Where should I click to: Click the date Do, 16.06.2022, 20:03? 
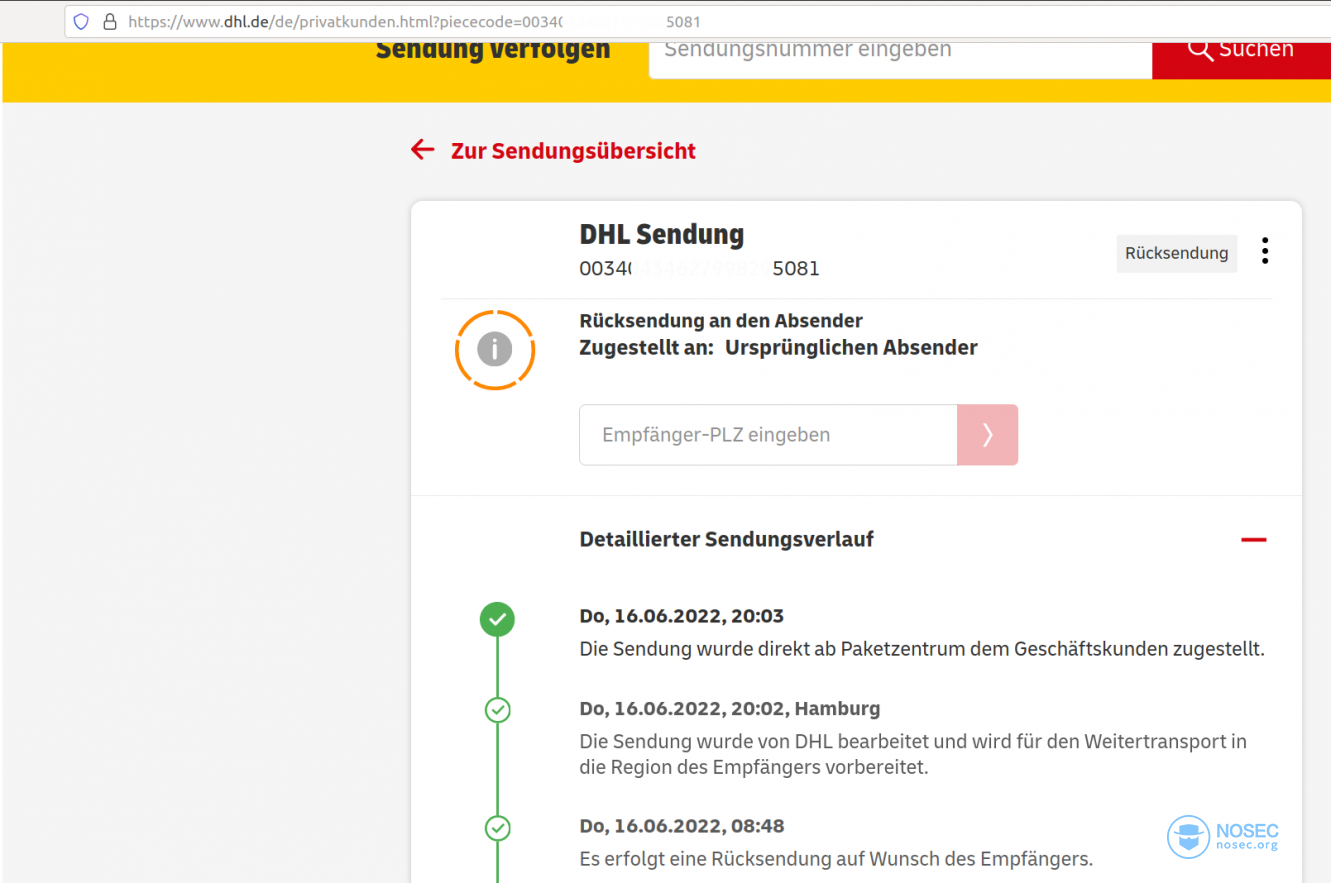682,616
